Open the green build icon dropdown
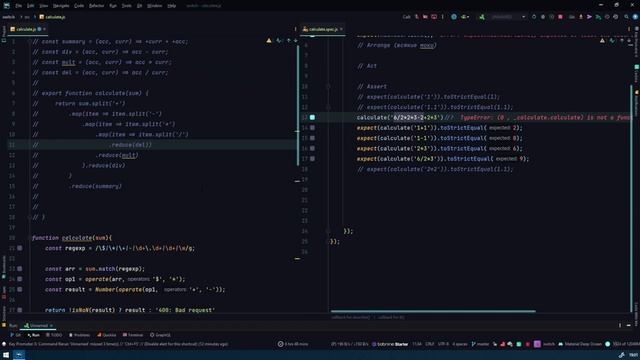The image size is (640, 360). coord(464,17)
